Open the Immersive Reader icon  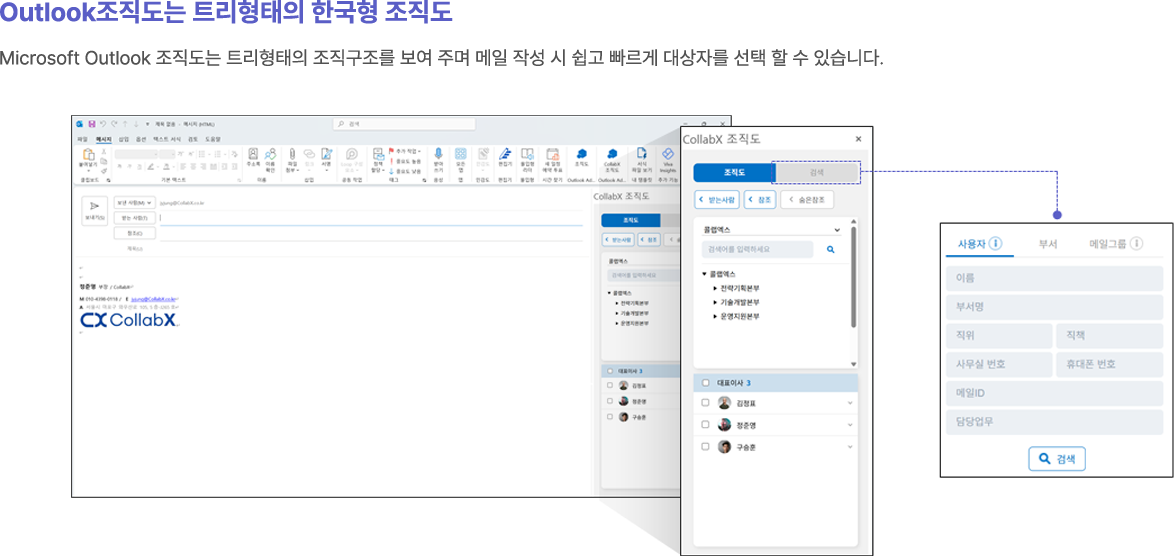coord(527,153)
